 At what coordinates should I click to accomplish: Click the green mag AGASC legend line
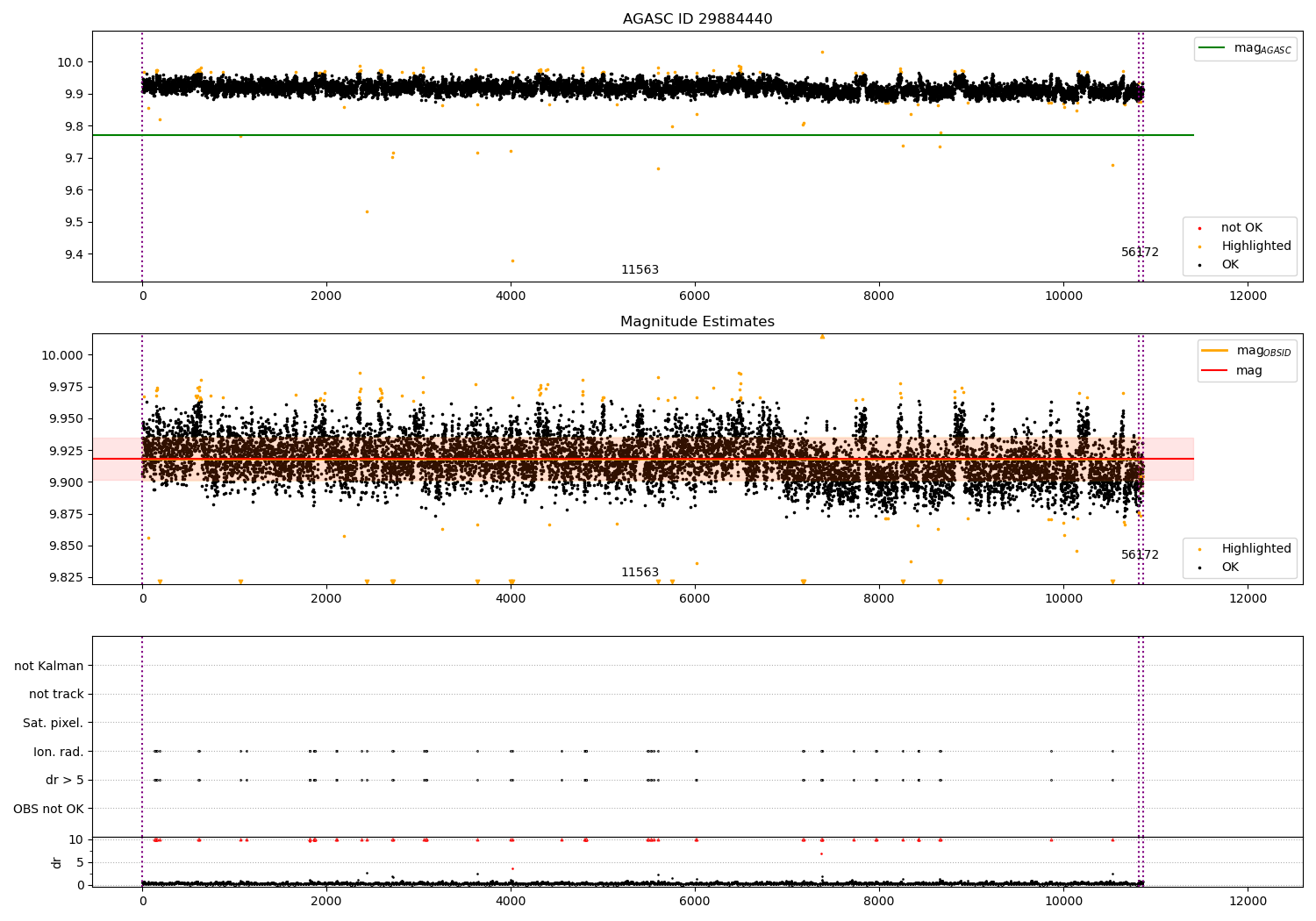coord(1212,48)
